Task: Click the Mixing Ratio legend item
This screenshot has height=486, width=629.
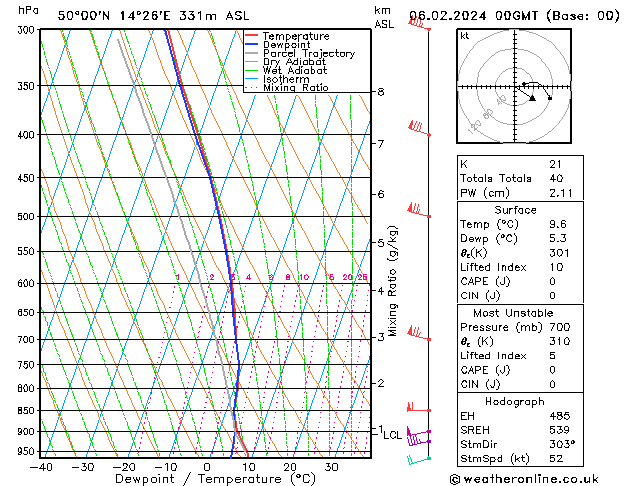Action: coord(296,88)
